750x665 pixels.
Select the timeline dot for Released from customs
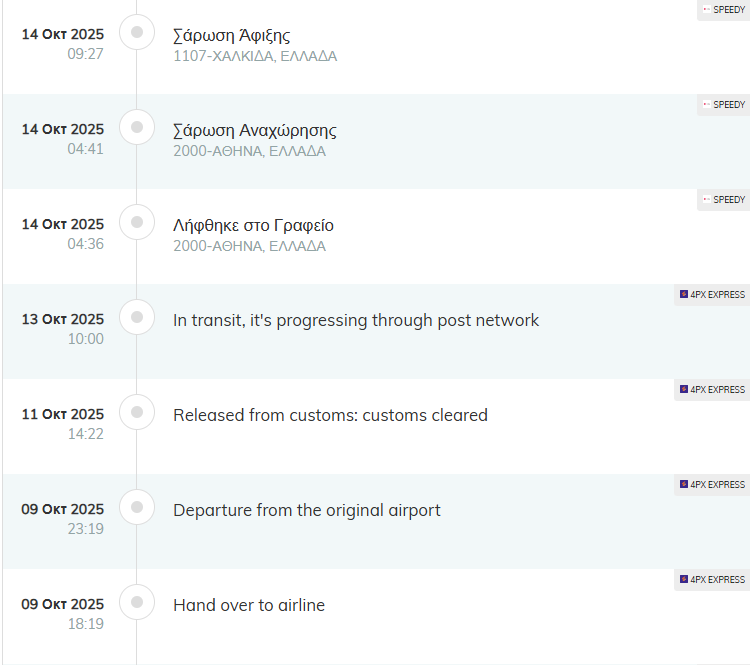pyautogui.click(x=137, y=413)
